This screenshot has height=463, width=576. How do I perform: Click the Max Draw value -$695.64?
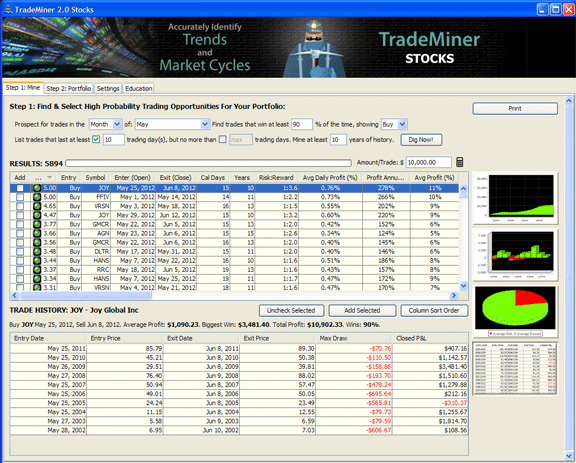378,394
